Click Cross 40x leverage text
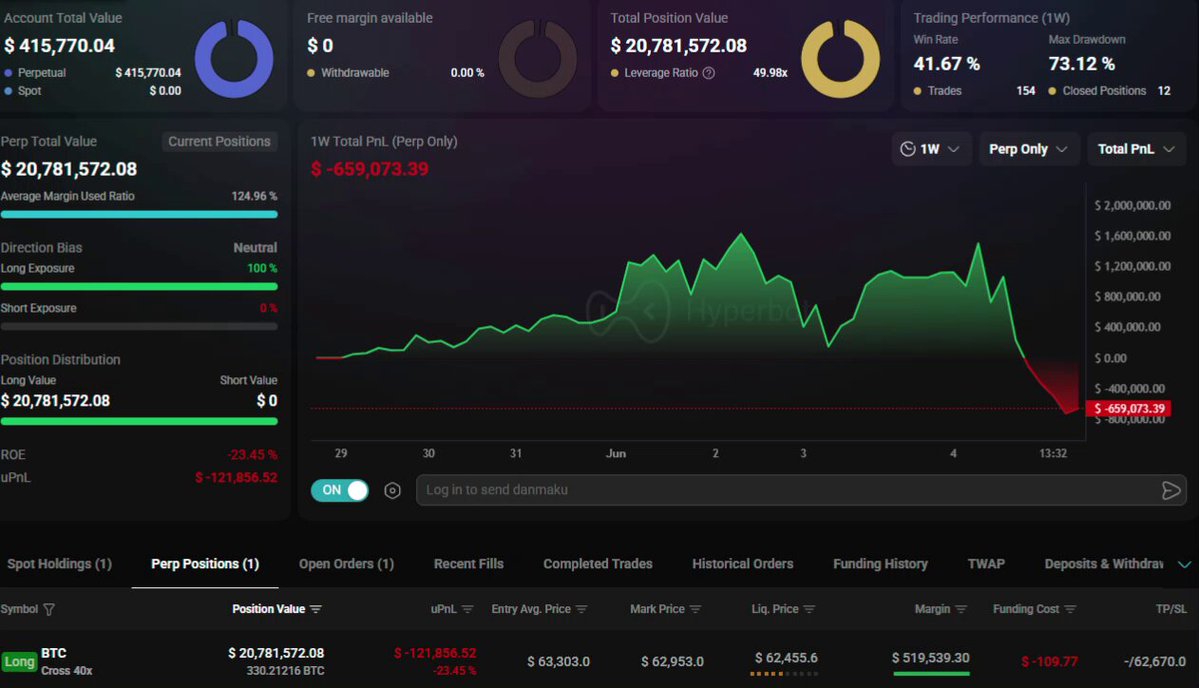This screenshot has width=1199, height=688. 67,671
